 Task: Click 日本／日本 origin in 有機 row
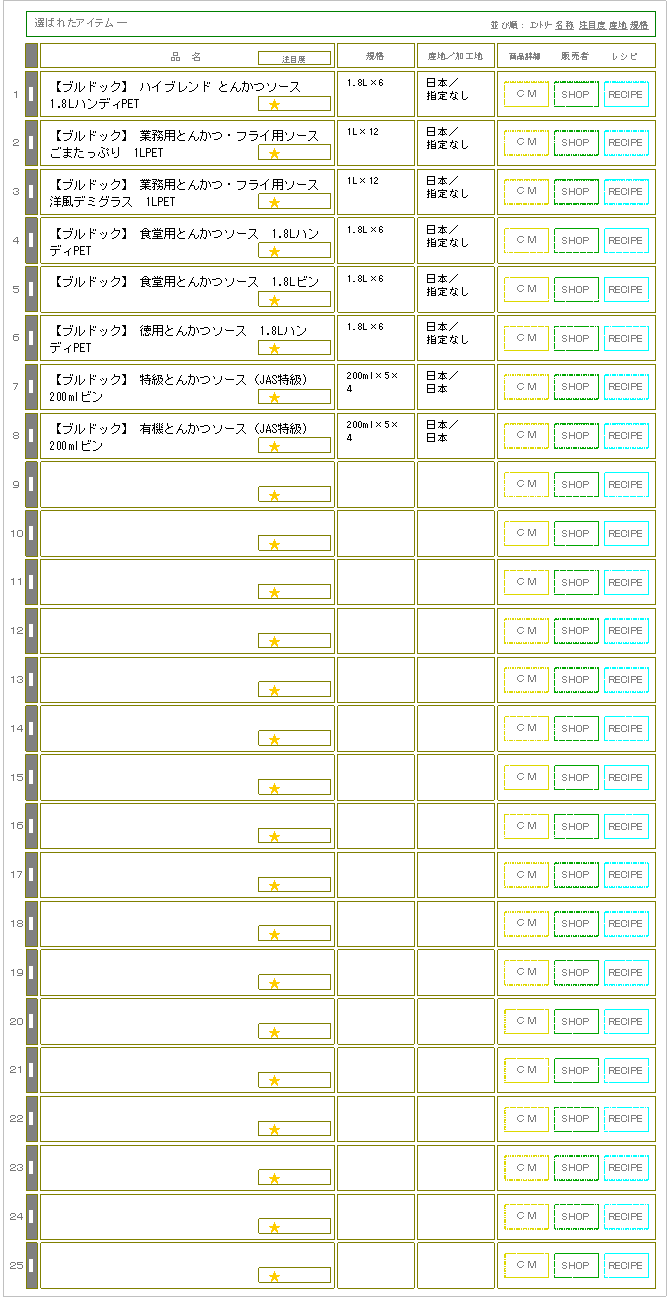442,430
